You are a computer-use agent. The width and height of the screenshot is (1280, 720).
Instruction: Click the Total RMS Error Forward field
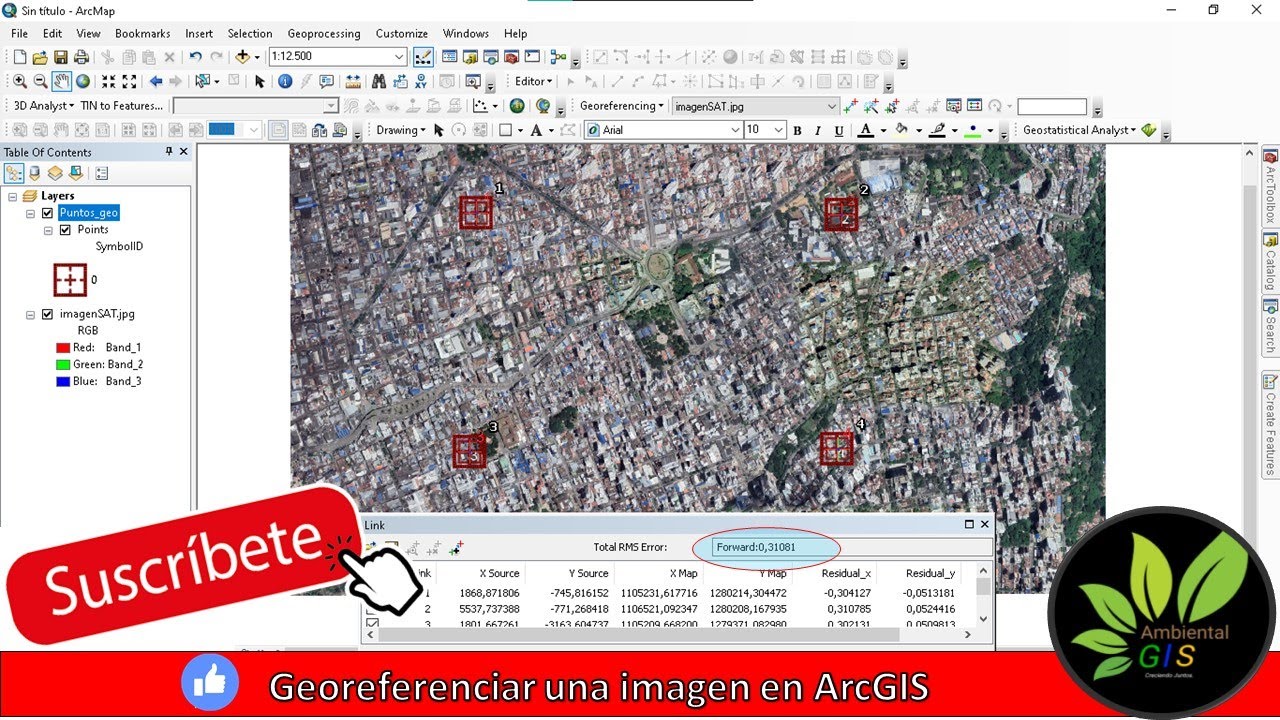pos(853,547)
